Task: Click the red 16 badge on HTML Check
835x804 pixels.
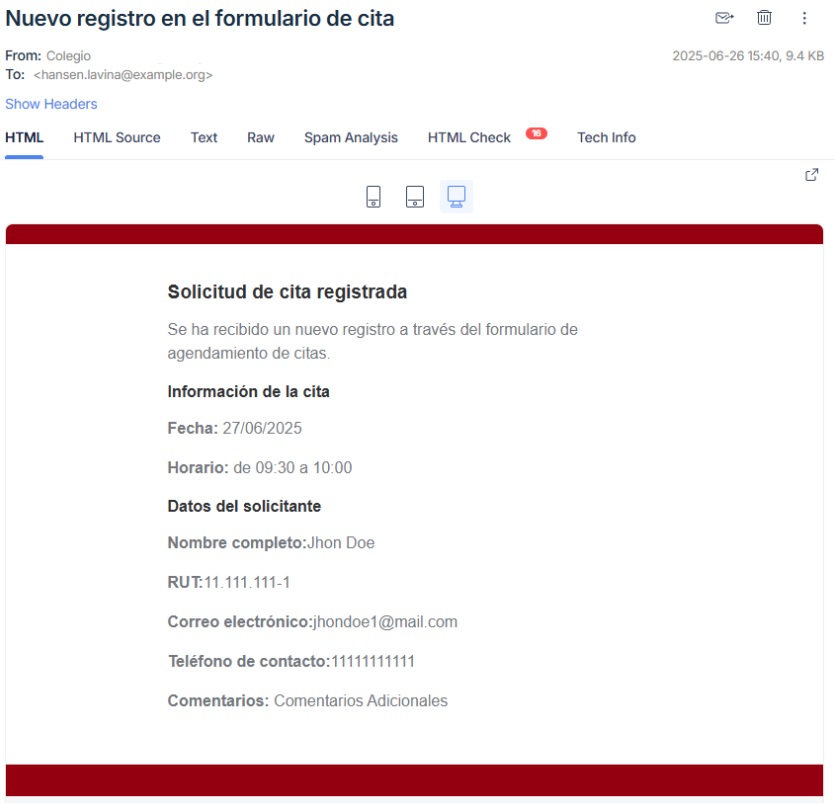Action: (536, 134)
